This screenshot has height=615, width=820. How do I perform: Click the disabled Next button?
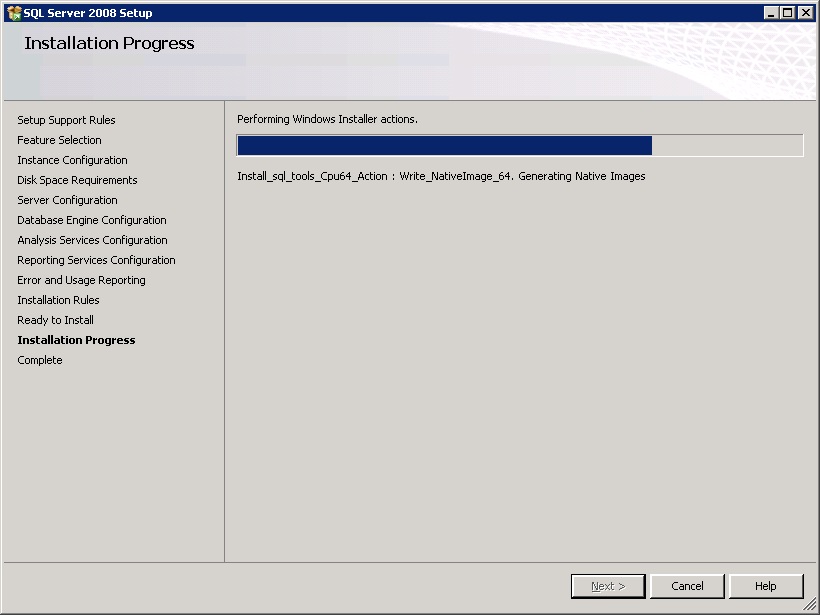(x=608, y=586)
